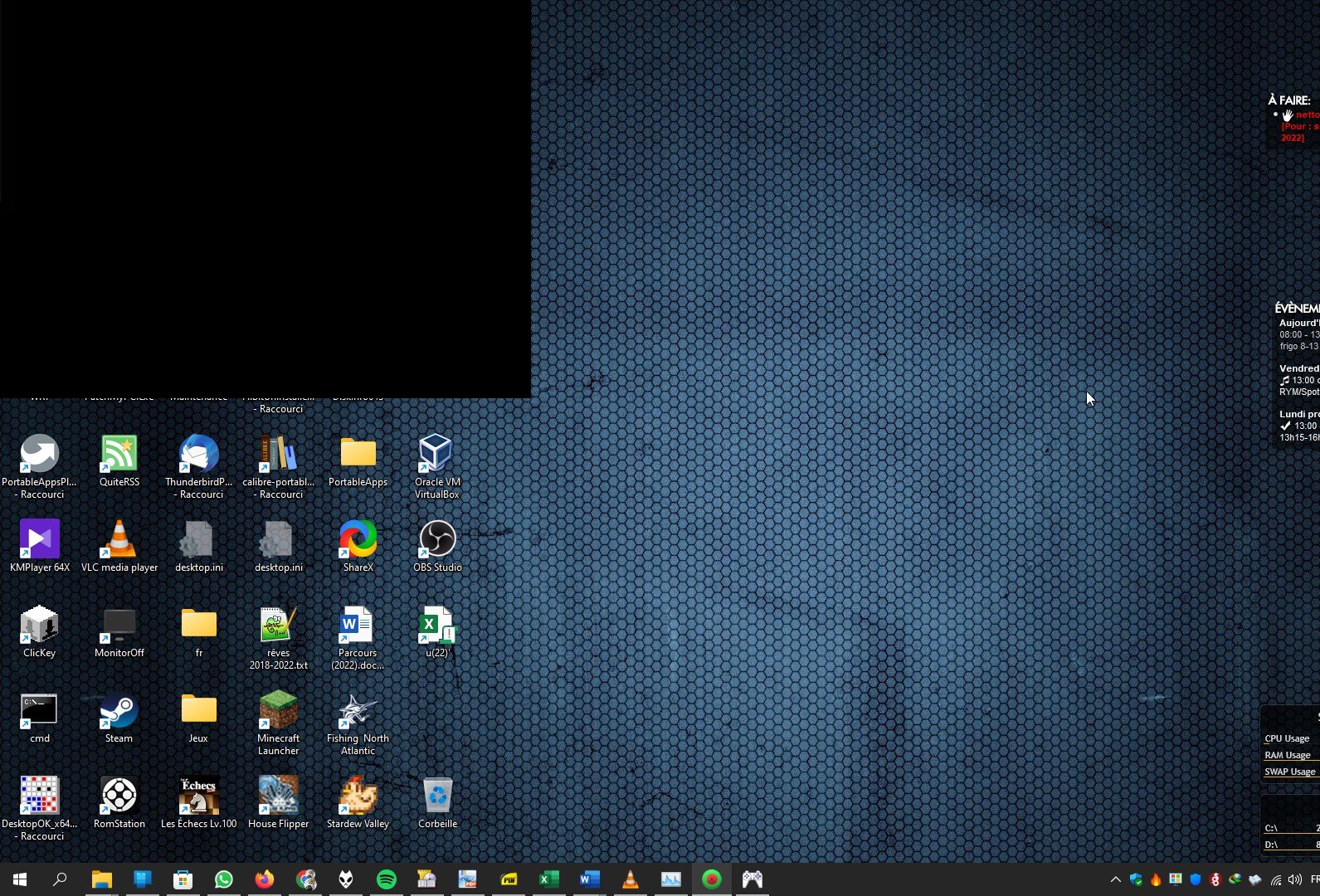Click the QuiteRSS desktop icon
1320x896 pixels.
tap(119, 455)
